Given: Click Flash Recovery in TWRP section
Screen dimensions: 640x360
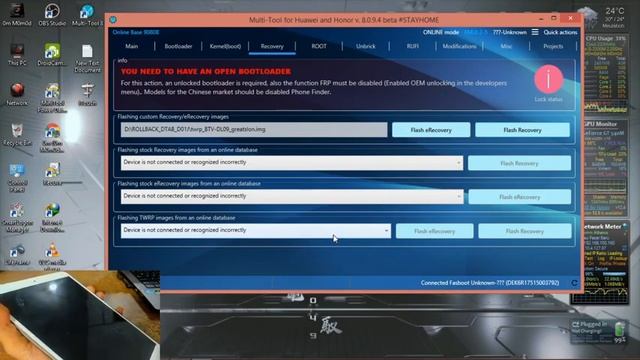Looking at the screenshot, I should [x=524, y=231].
